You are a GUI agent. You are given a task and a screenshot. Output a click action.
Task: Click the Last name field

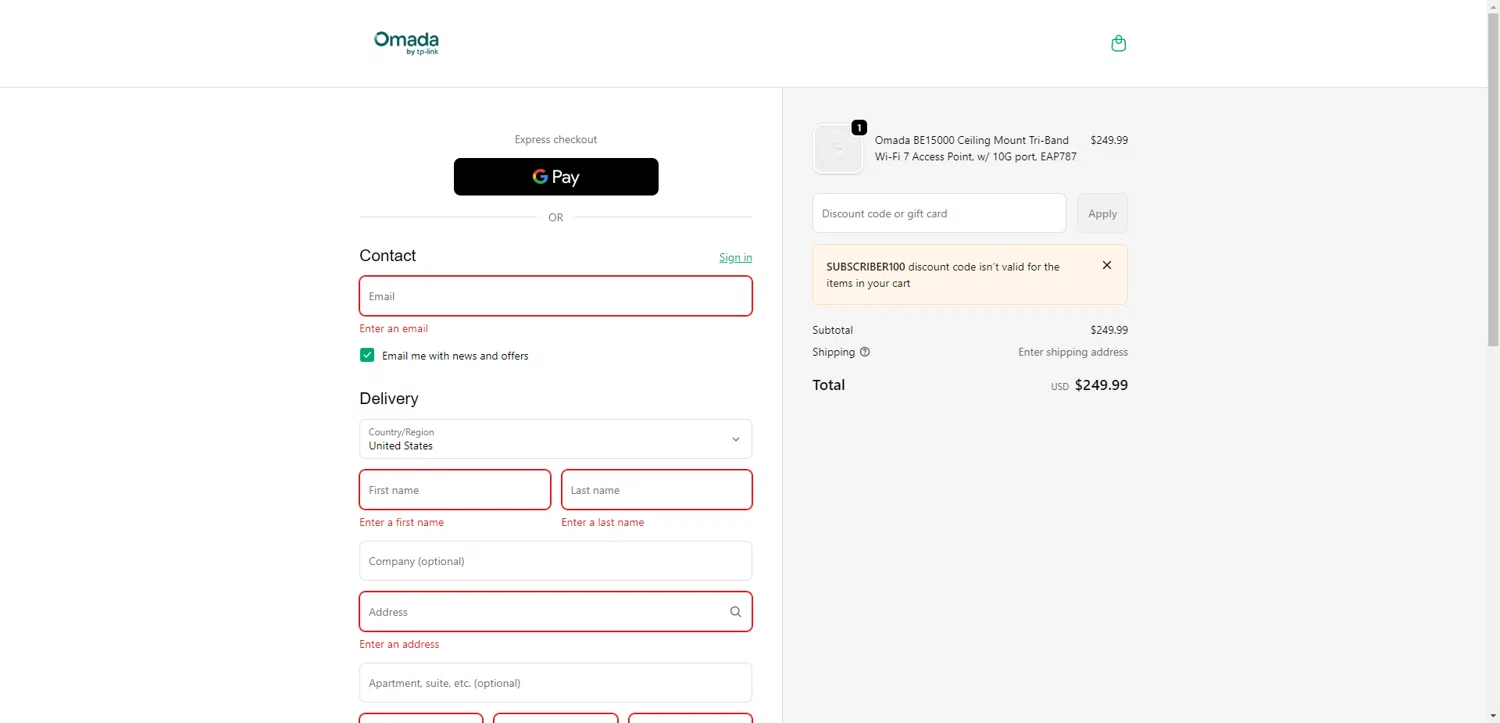657,490
